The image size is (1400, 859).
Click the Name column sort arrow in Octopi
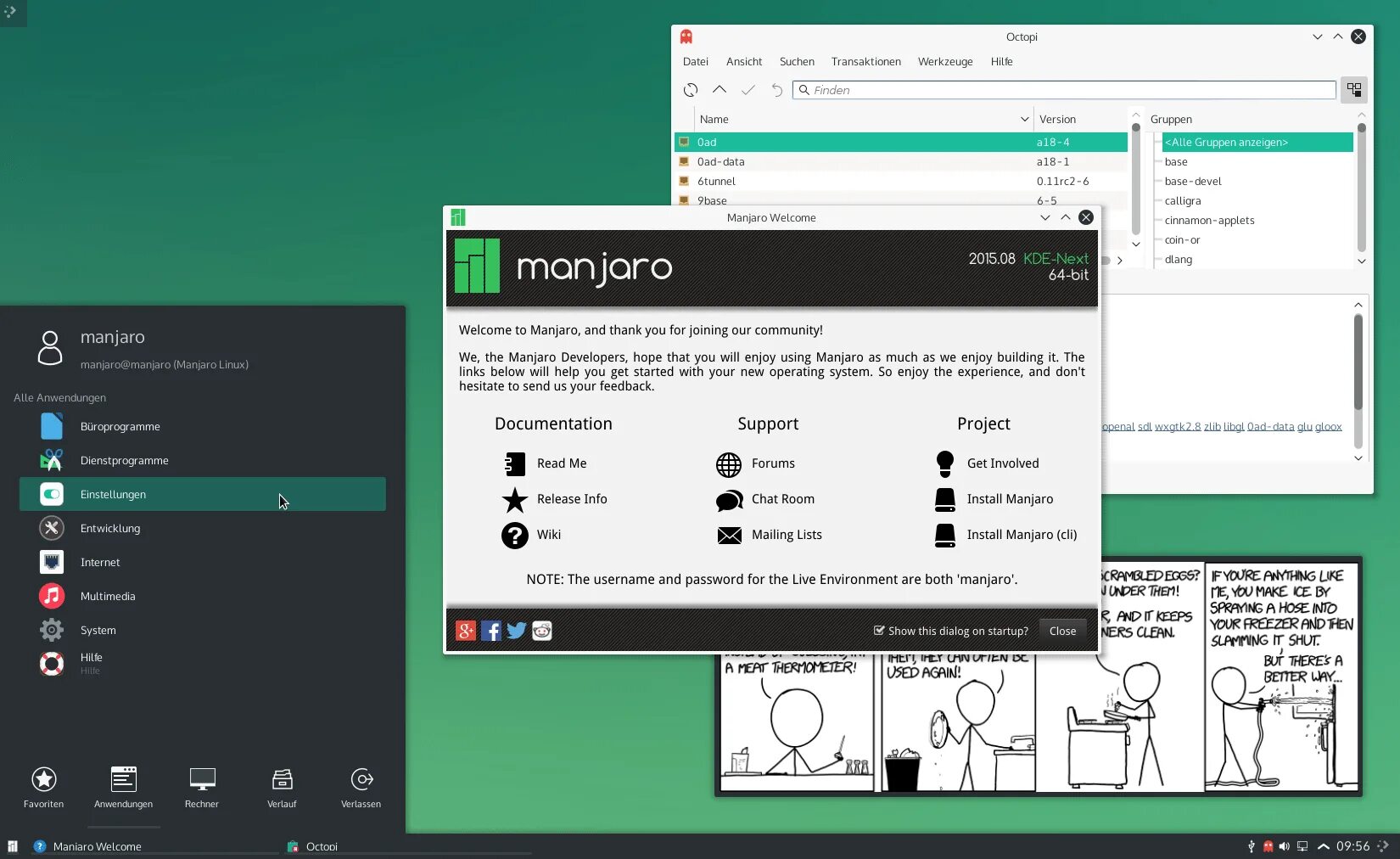1024,120
